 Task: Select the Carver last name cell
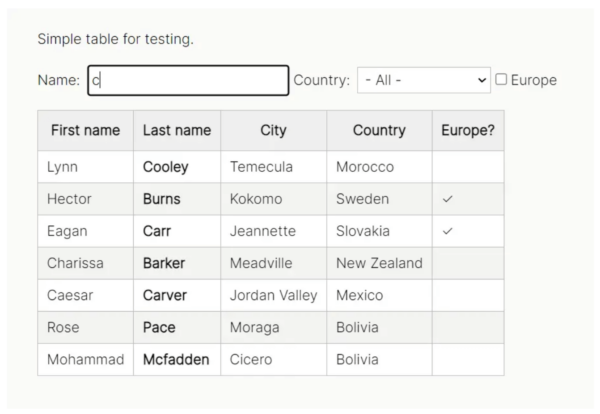tap(177, 295)
